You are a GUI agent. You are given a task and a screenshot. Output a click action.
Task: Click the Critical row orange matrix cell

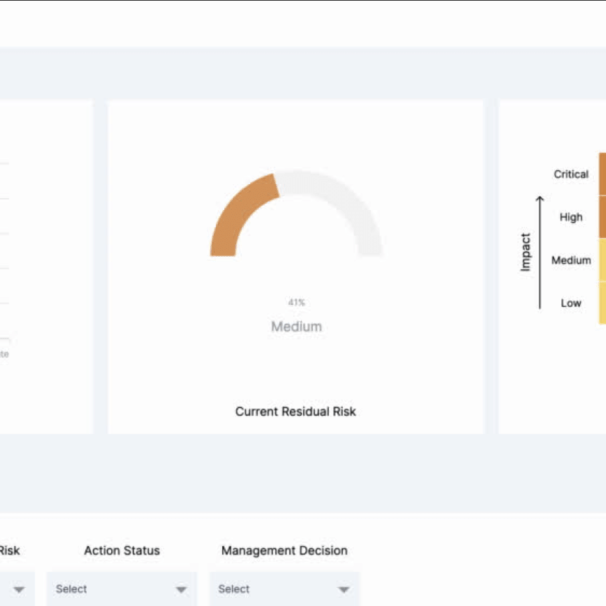click(603, 174)
